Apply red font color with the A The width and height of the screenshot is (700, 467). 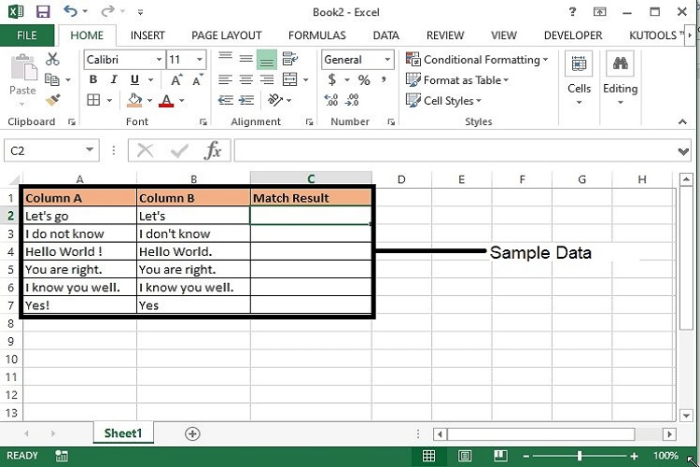[x=167, y=100]
